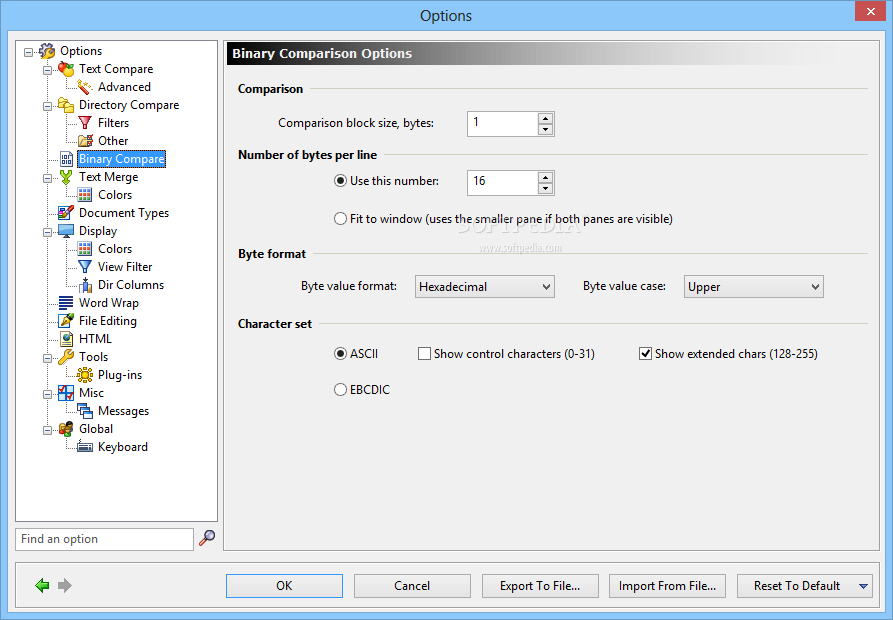Go back with green left arrow

click(42, 585)
